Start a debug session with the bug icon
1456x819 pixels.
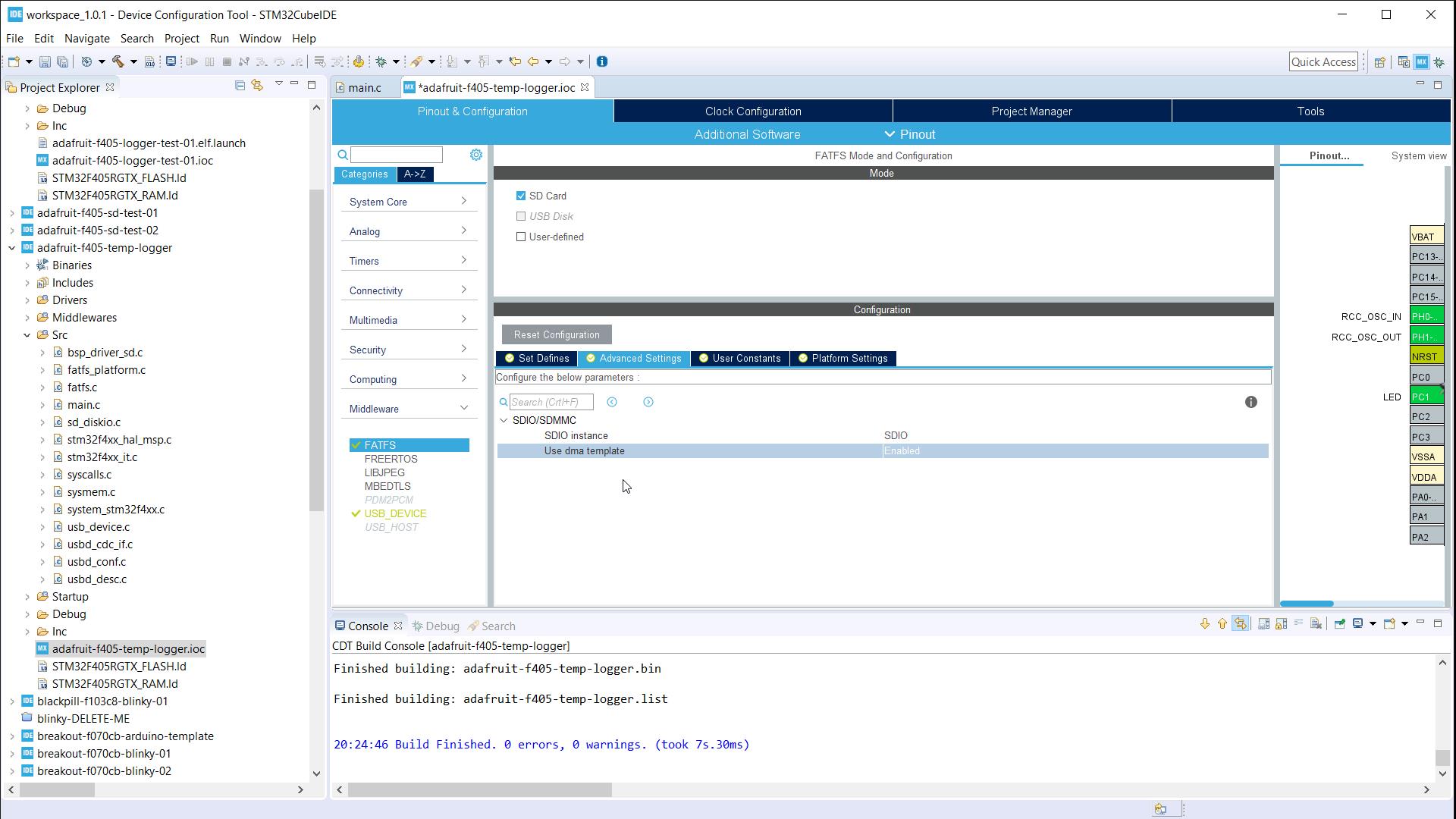(382, 61)
